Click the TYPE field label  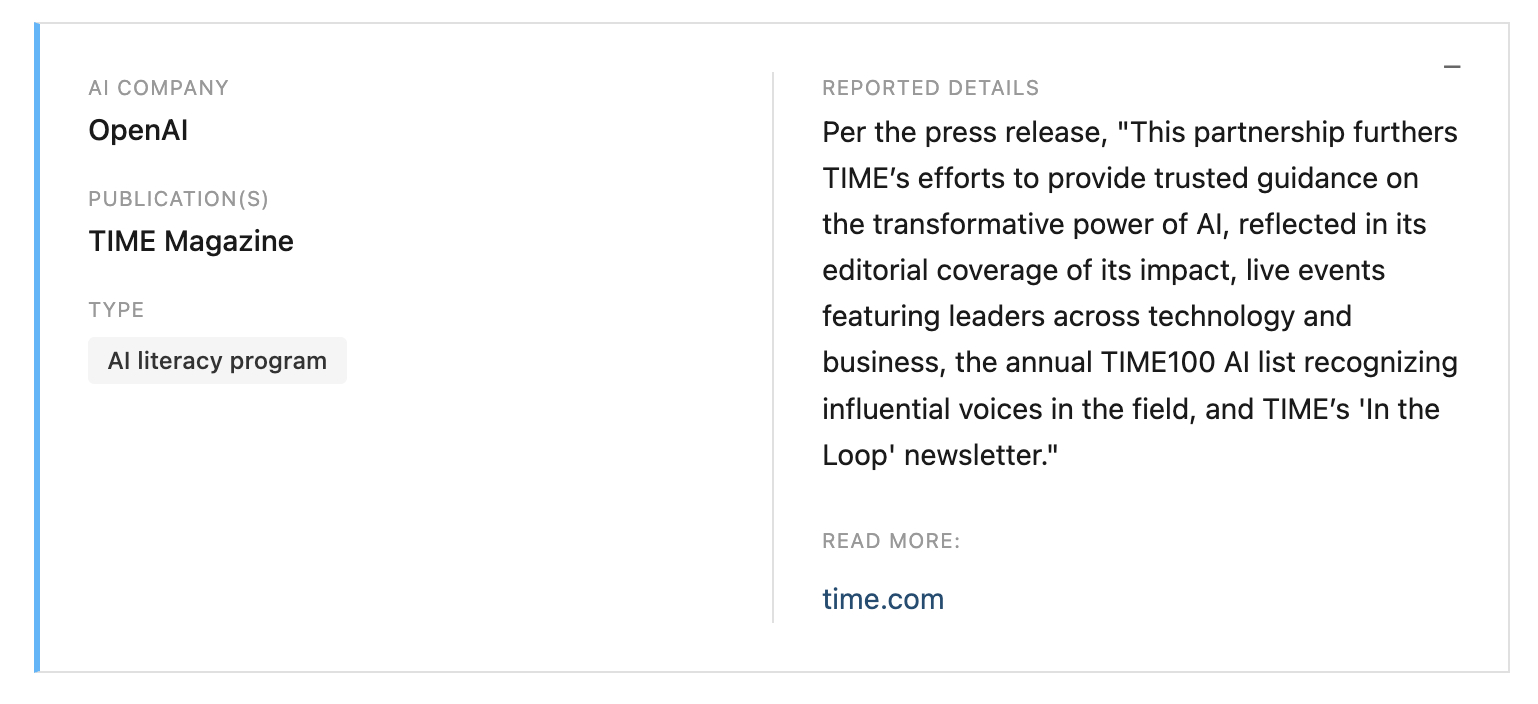[116, 310]
